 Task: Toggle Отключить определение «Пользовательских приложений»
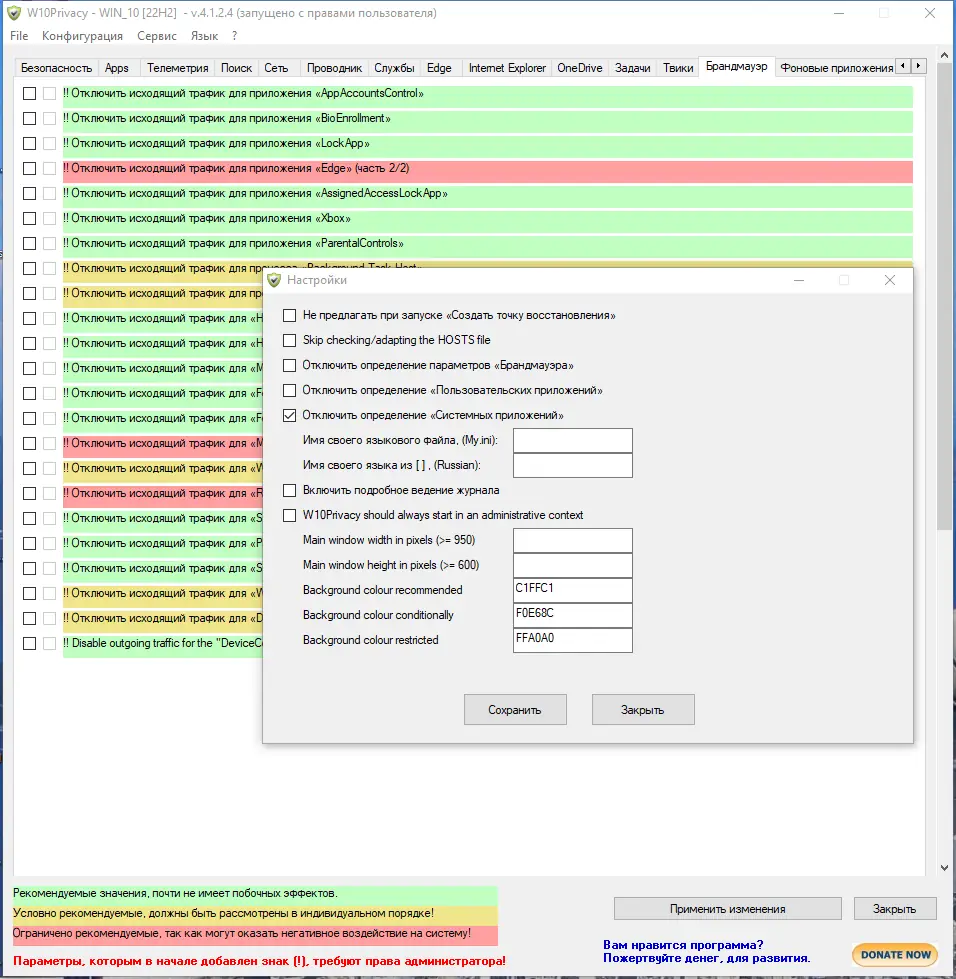(289, 390)
